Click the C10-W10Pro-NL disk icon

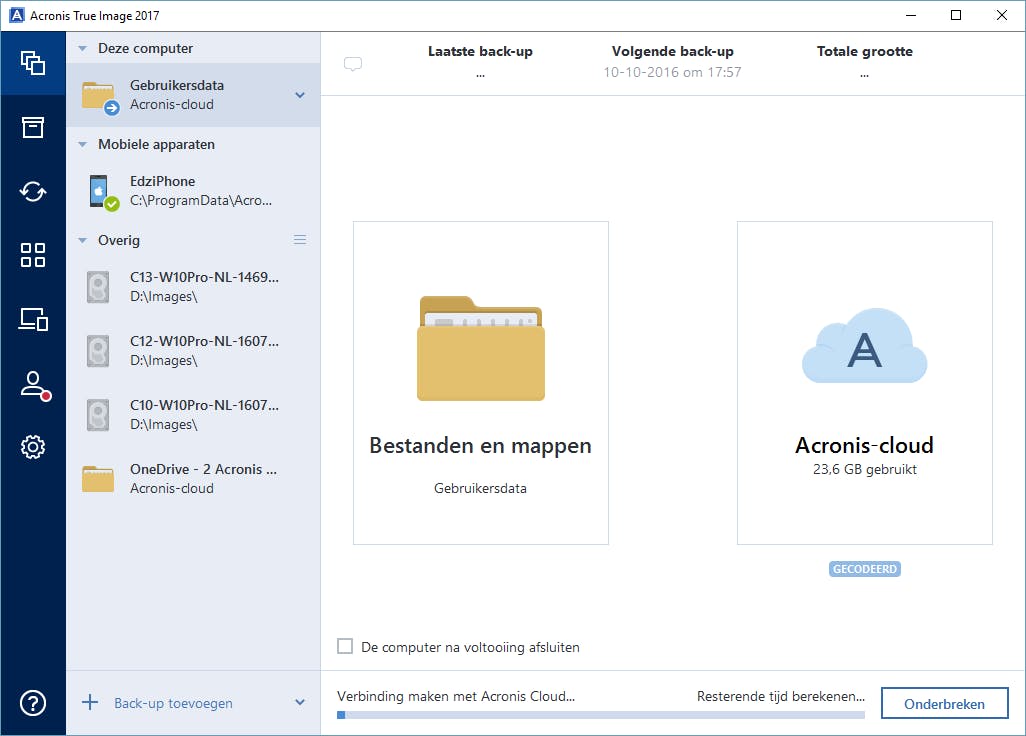98,415
